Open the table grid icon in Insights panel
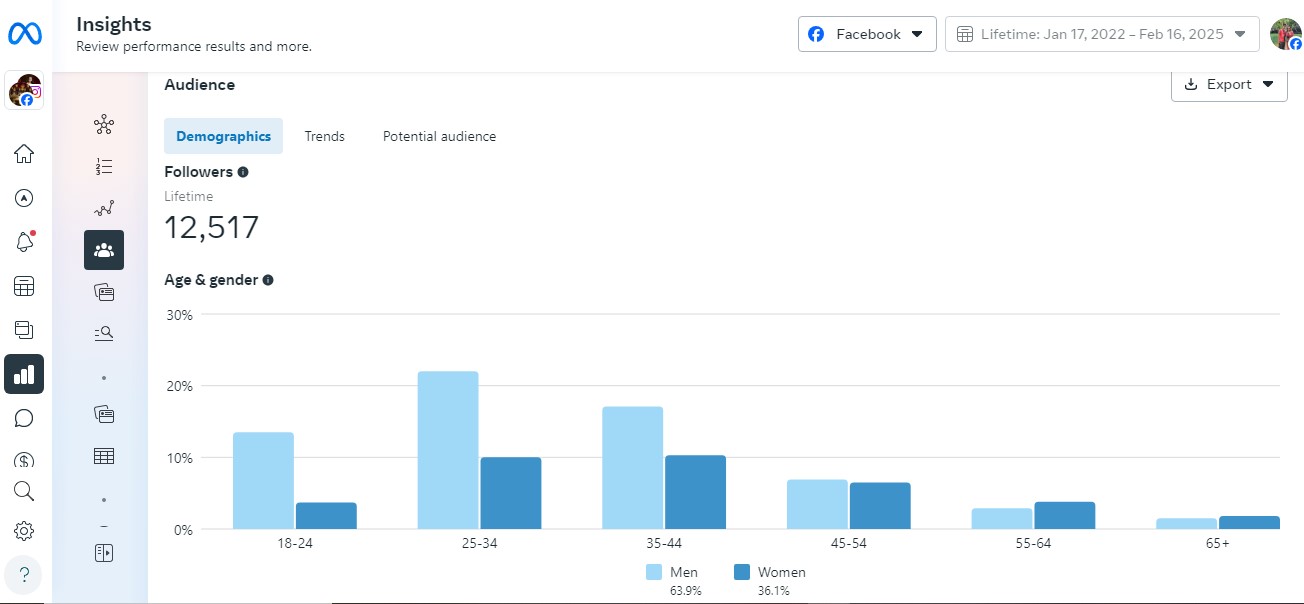This screenshot has height=604, width=1304. (104, 456)
